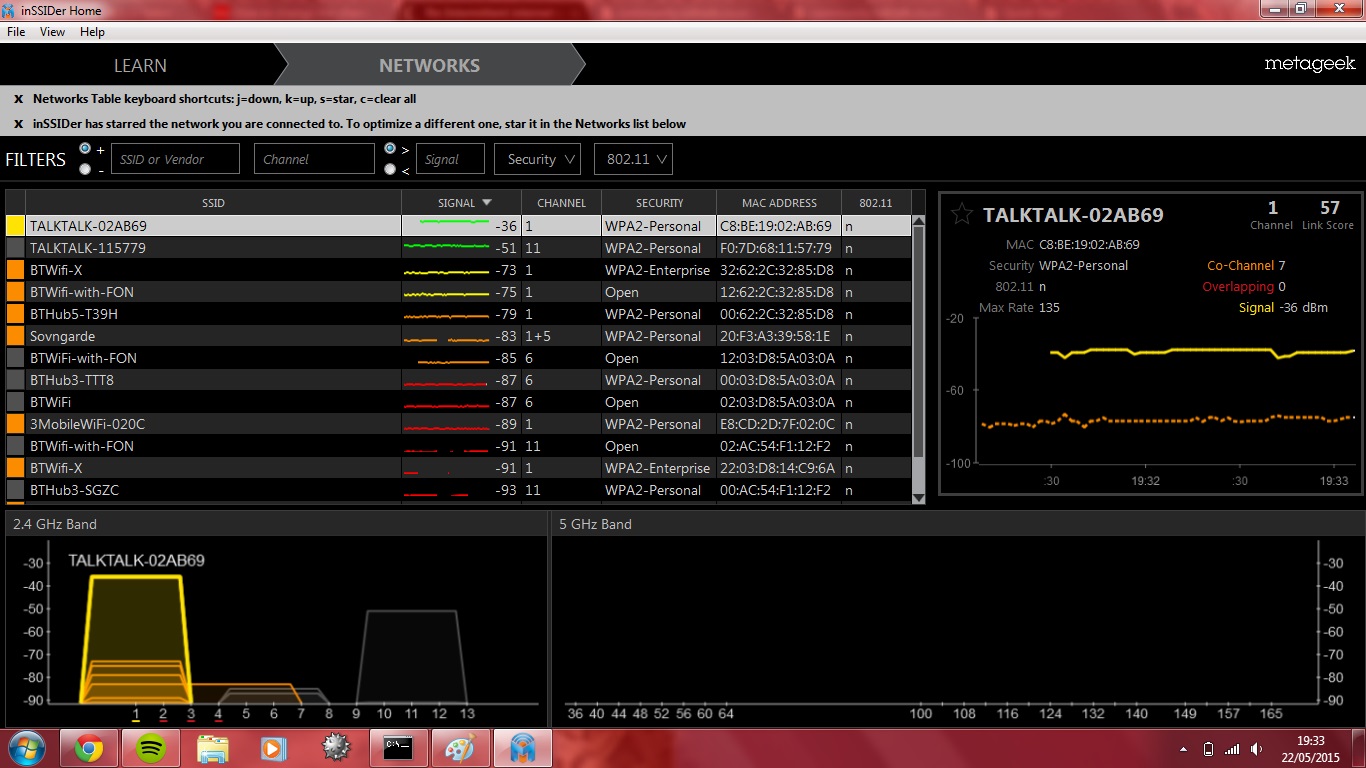Image resolution: width=1366 pixels, height=768 pixels.
Task: Click the Co-Channel value in details panel
Action: (1282, 266)
